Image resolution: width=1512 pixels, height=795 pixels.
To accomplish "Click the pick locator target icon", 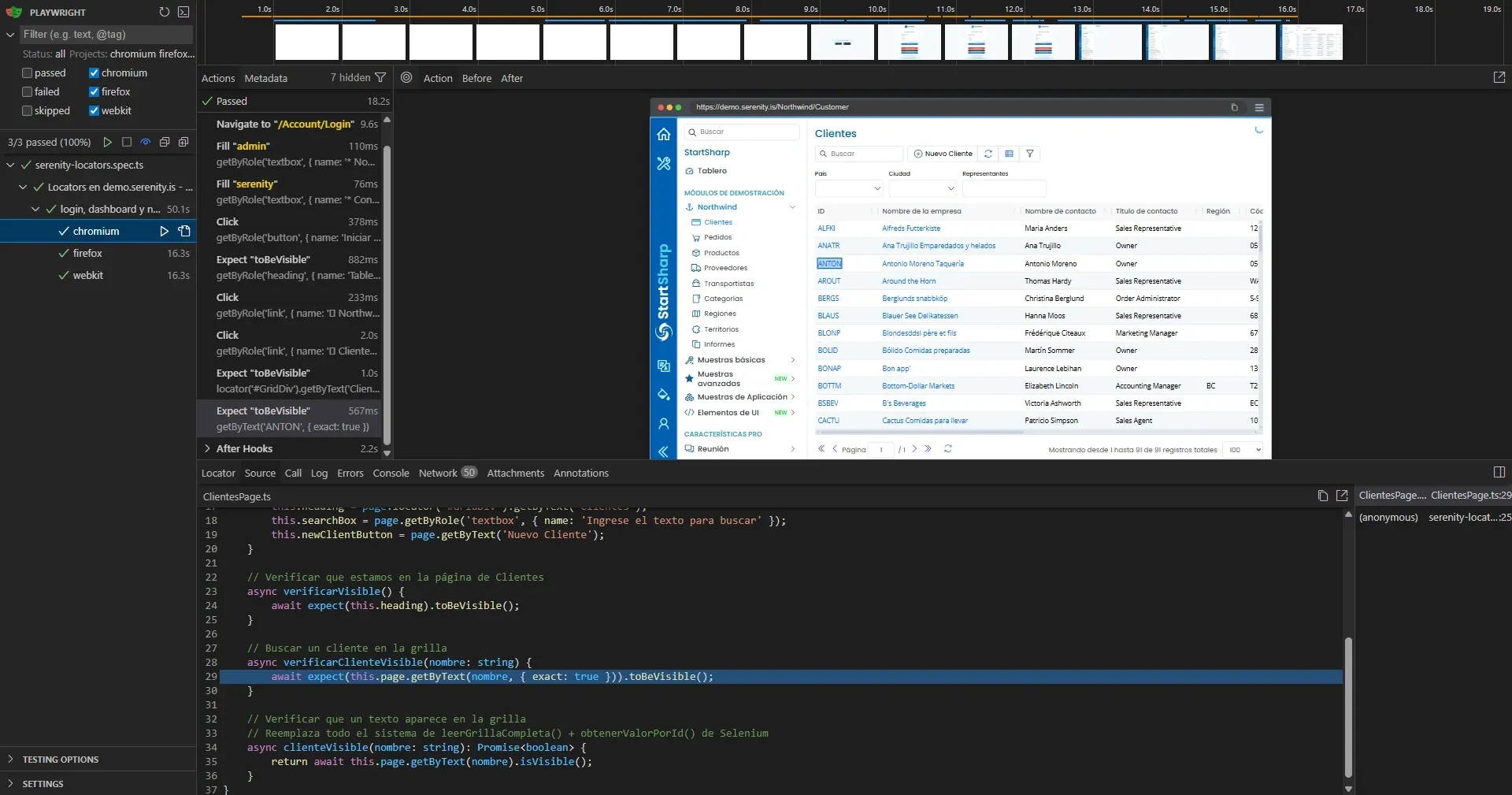I will point(406,78).
